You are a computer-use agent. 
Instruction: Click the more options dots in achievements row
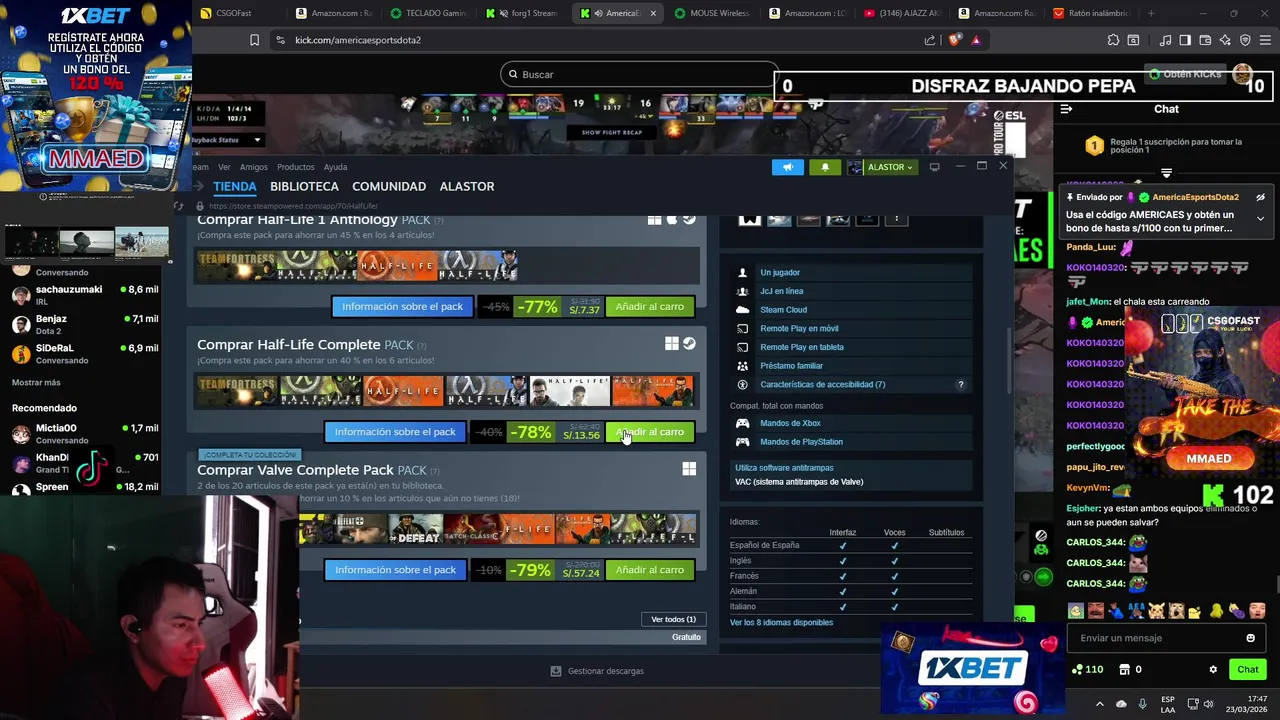tap(896, 218)
